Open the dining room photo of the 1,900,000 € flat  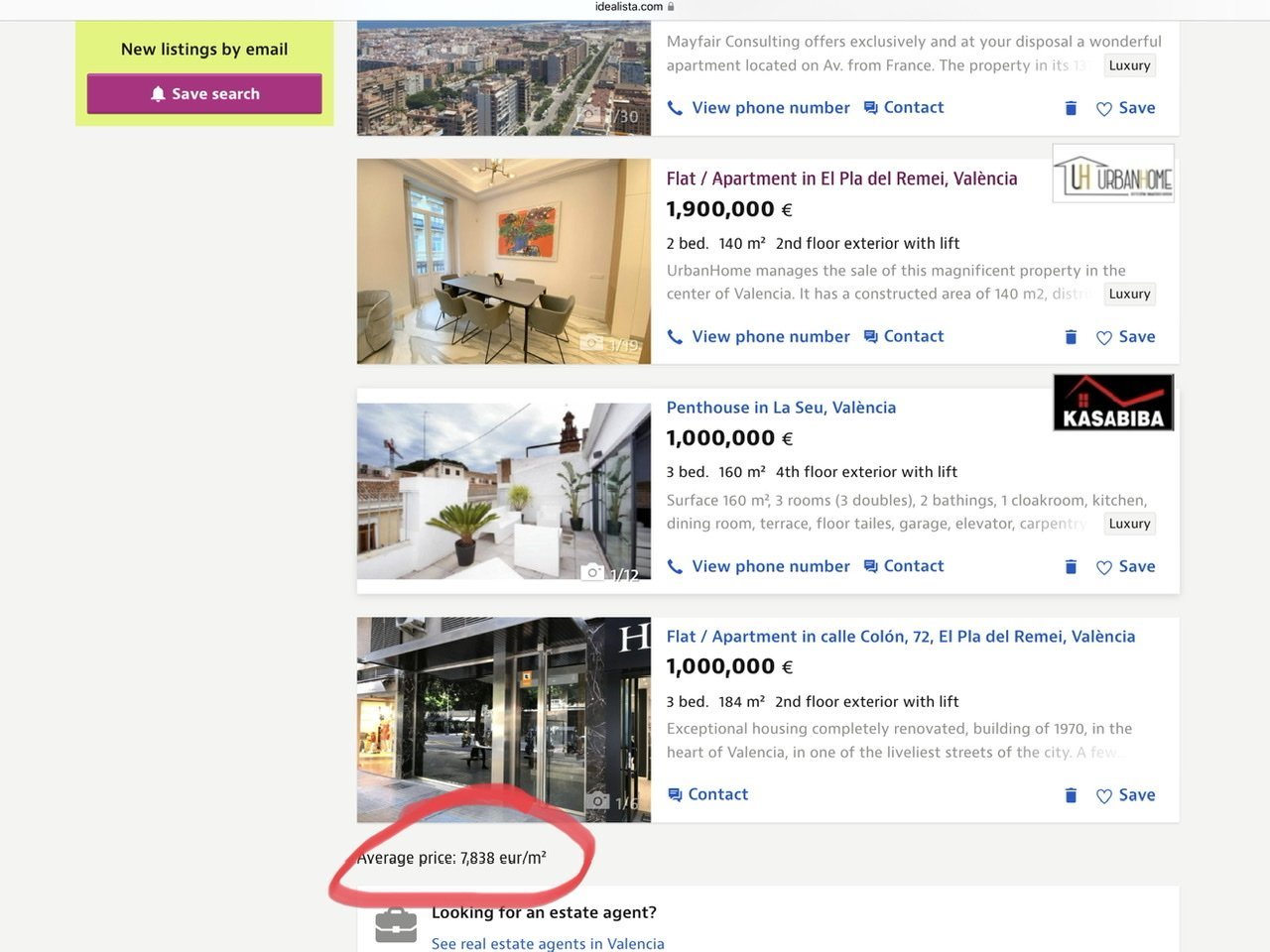tap(504, 262)
